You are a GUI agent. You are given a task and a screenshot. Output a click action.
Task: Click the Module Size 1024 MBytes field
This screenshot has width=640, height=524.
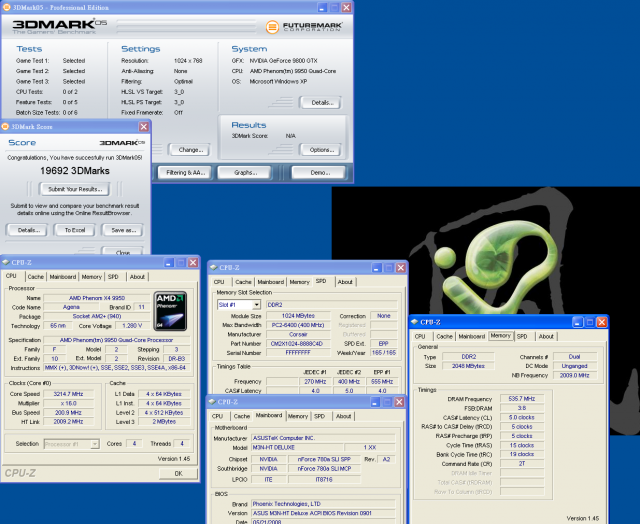(298, 316)
